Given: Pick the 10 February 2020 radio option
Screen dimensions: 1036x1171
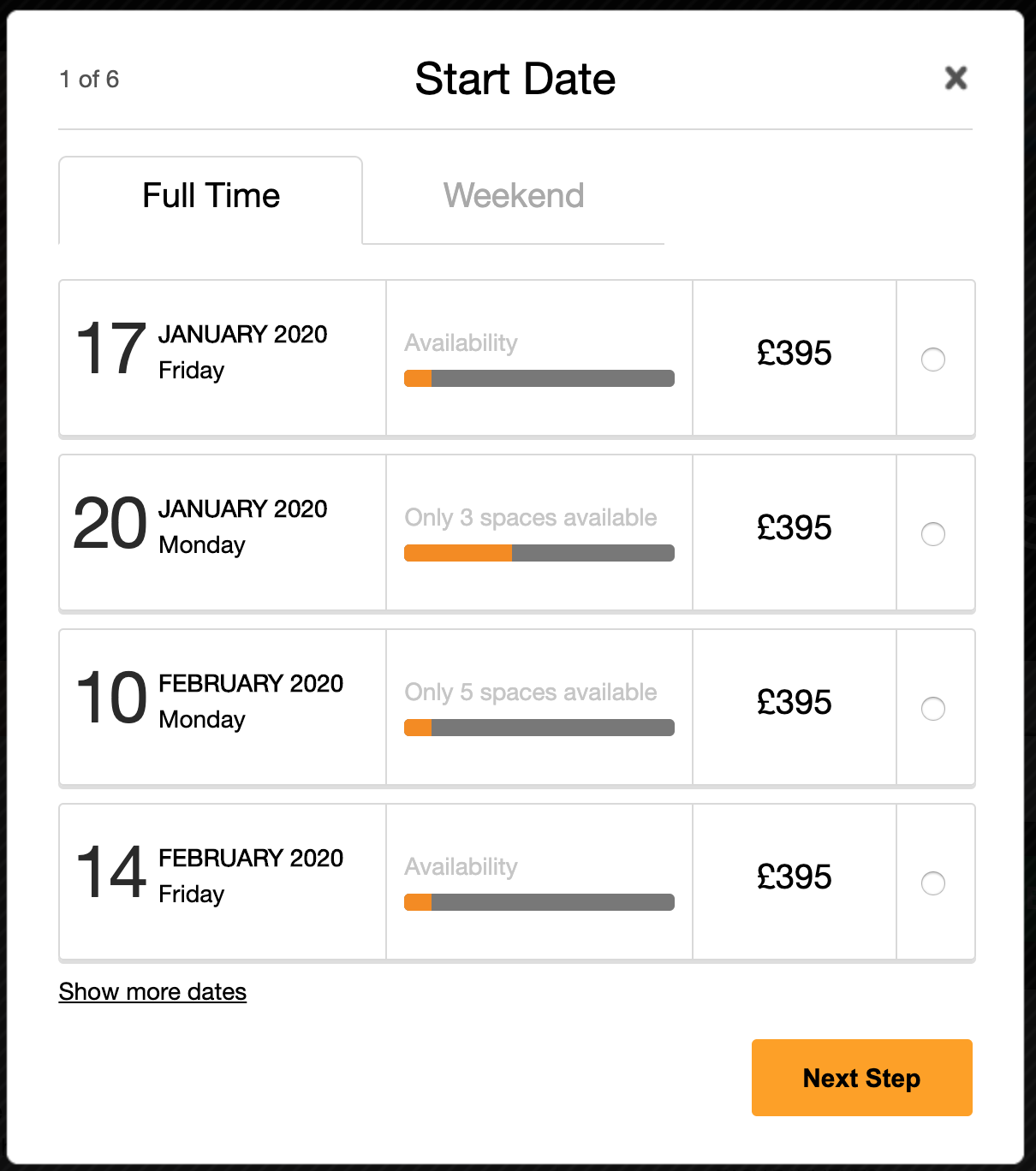Looking at the screenshot, I should [x=932, y=709].
